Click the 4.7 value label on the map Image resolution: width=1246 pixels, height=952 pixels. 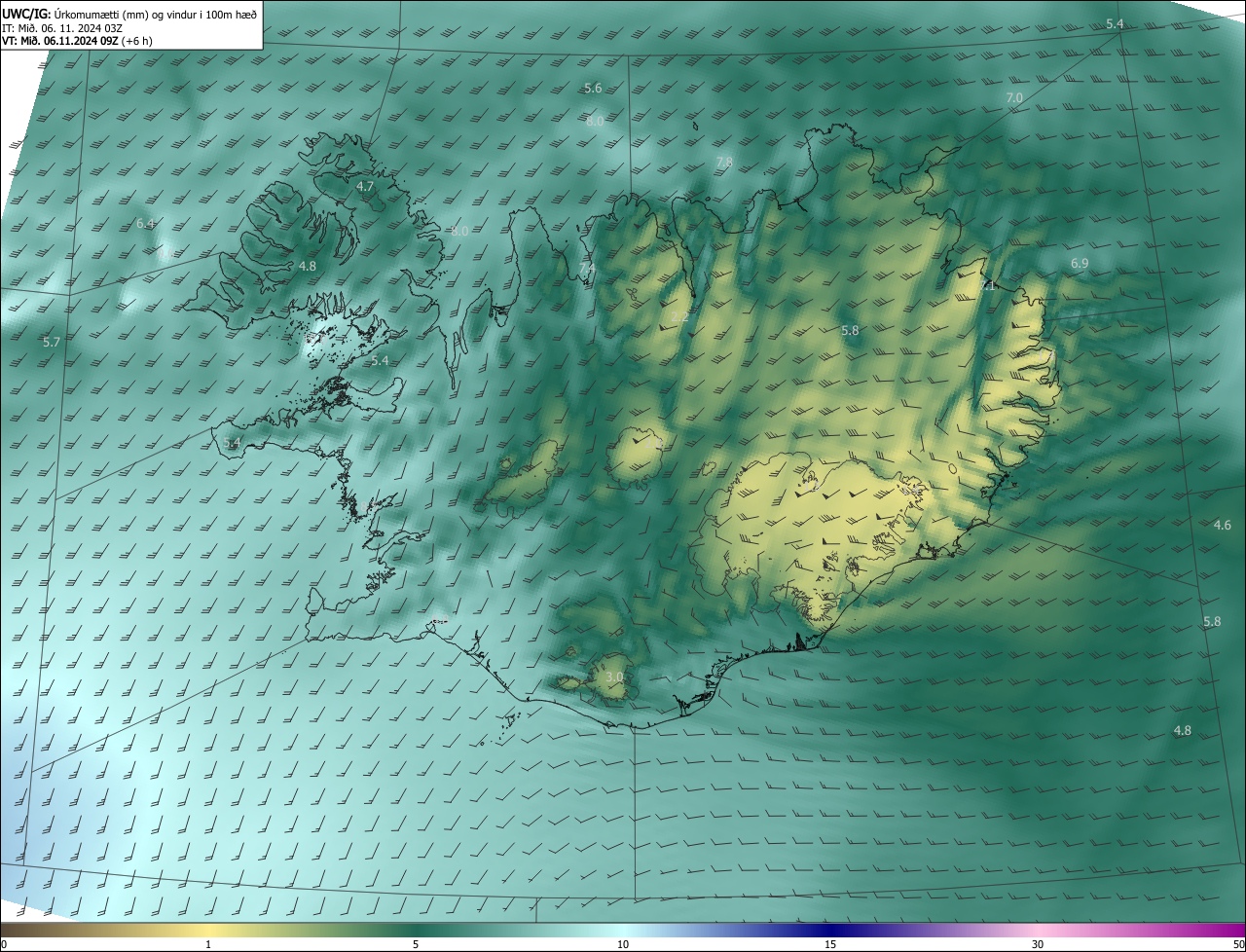(x=365, y=186)
